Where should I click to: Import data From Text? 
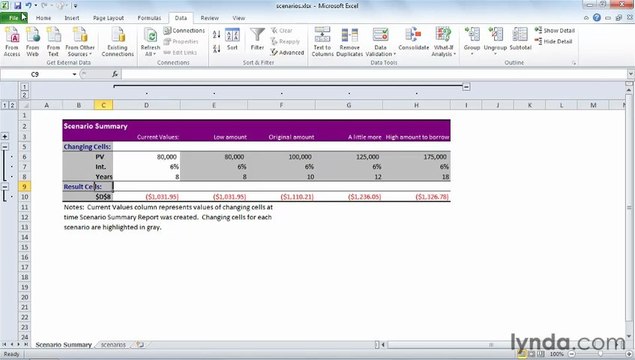coord(53,42)
